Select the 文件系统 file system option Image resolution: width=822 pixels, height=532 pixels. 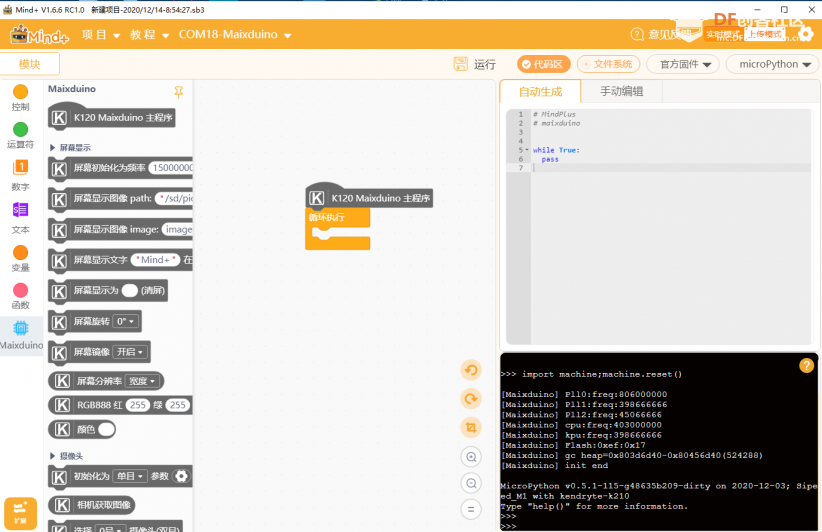pos(608,64)
